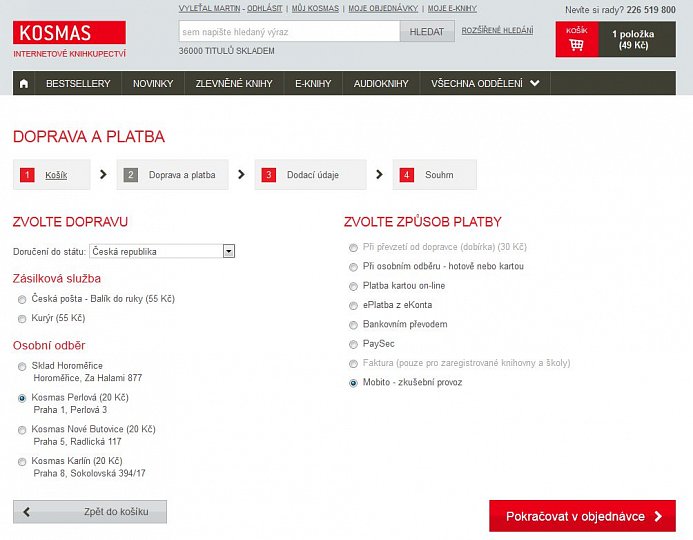Viewport: 693px width, 540px height.
Task: Click the Odhlásit link
Action: (x=264, y=8)
